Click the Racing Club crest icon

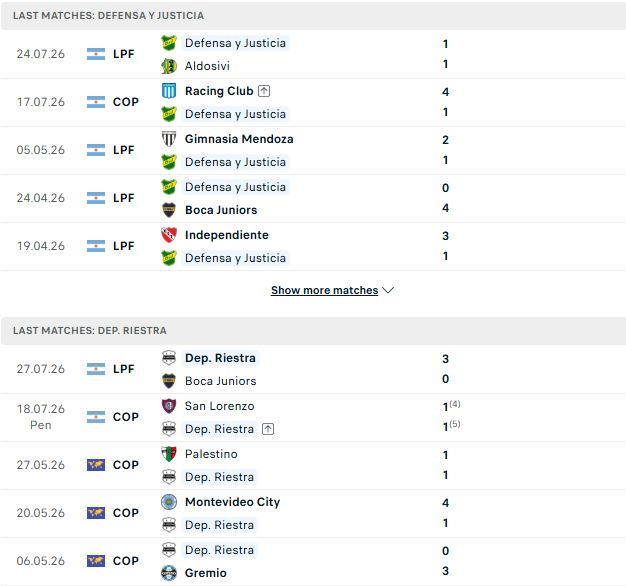169,91
